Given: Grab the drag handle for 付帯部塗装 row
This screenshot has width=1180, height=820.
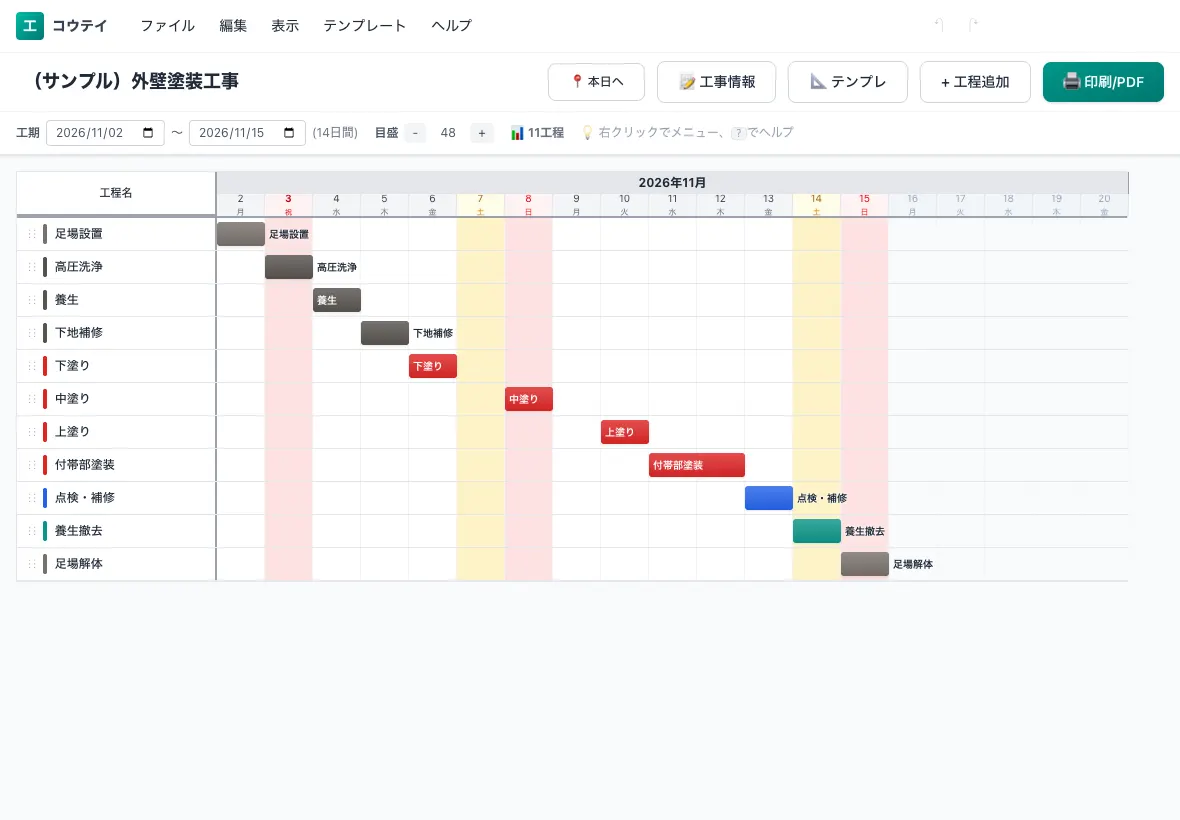Looking at the screenshot, I should 32,465.
